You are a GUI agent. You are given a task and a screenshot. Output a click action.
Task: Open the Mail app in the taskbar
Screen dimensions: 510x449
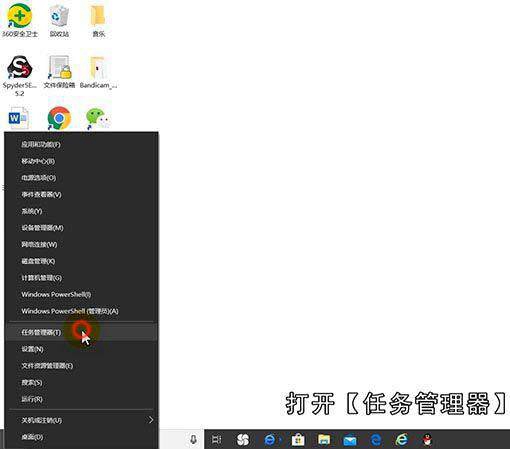tap(350, 440)
